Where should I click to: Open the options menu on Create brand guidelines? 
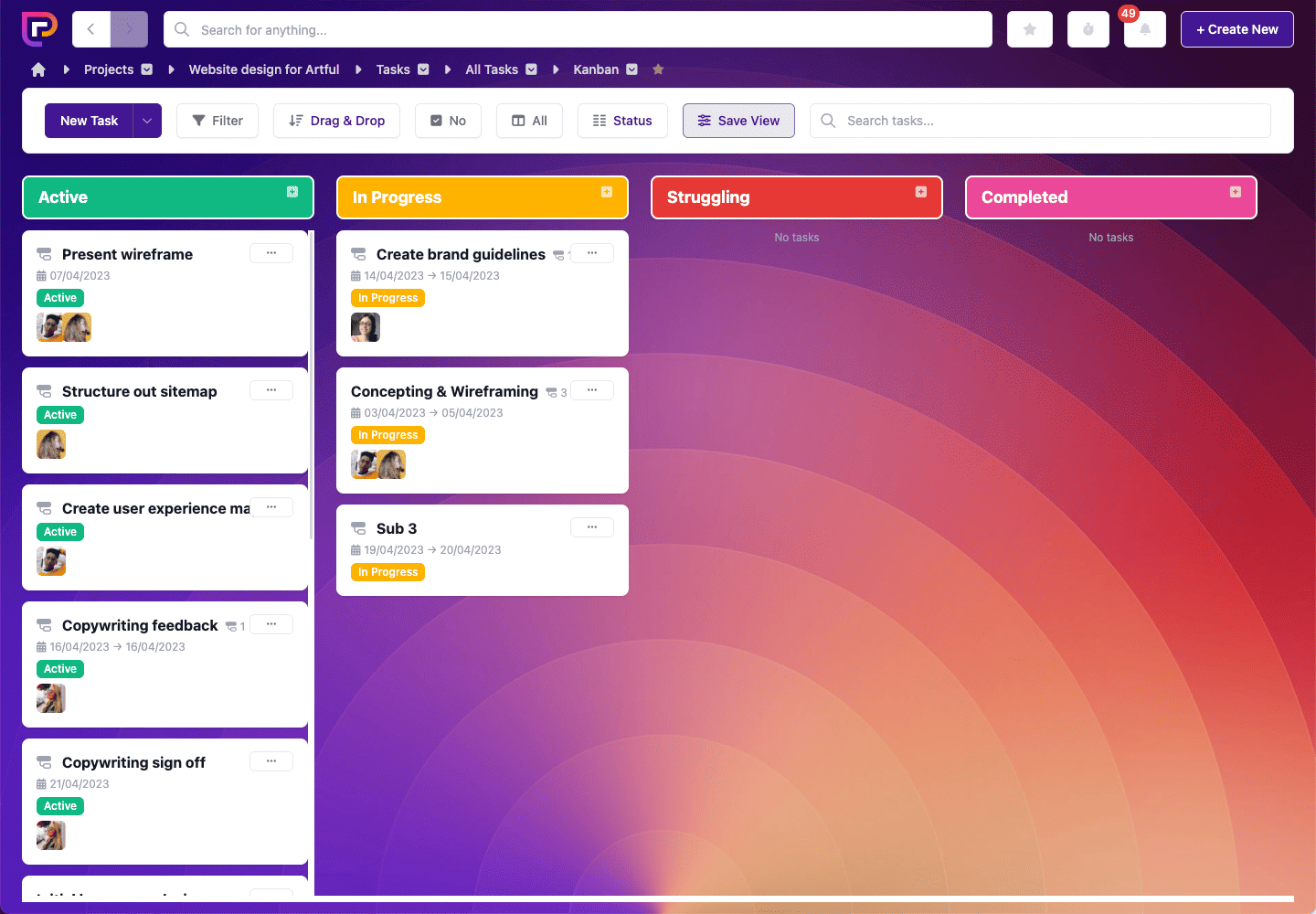[591, 253]
